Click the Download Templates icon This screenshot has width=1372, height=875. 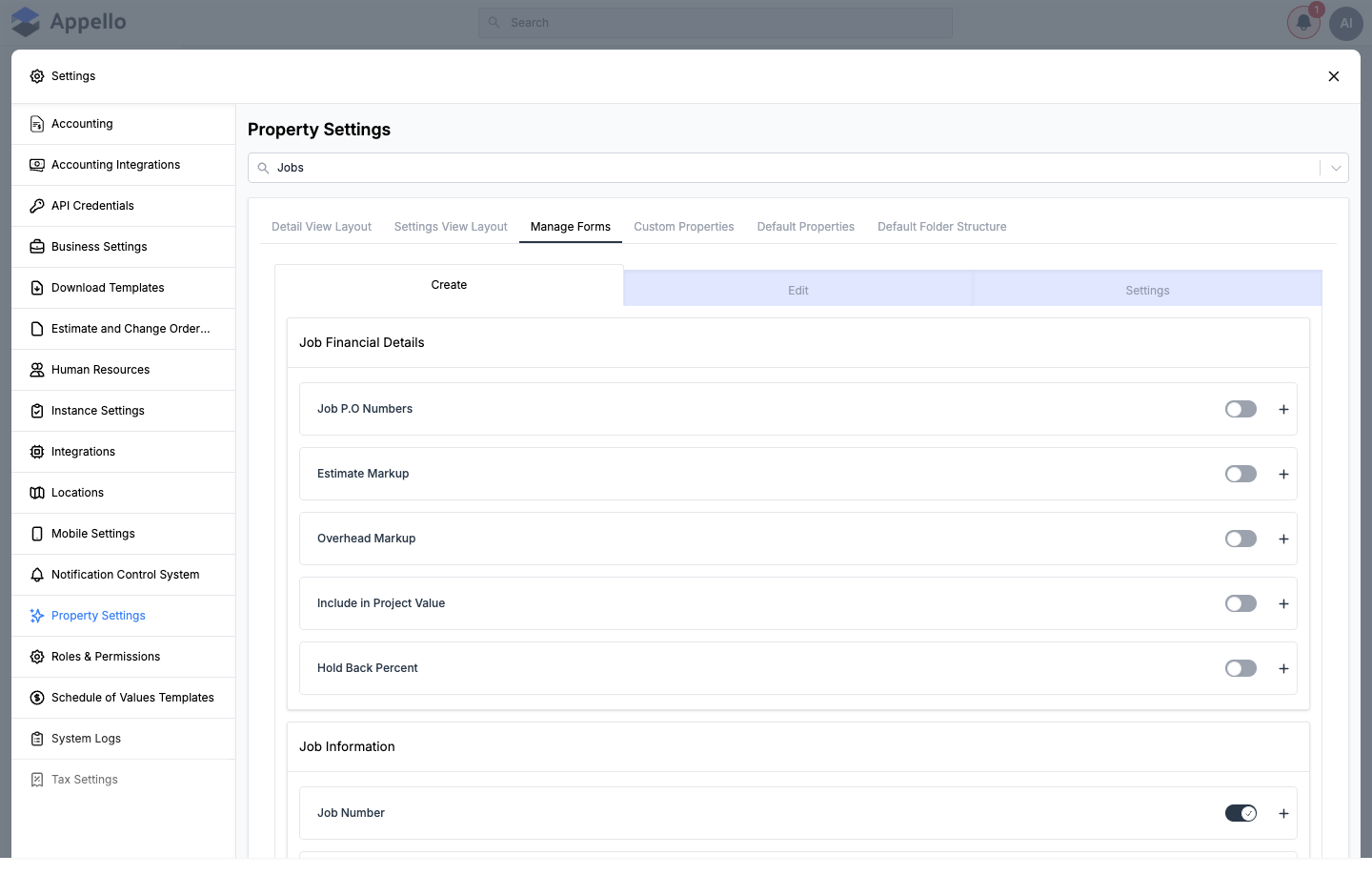tap(37, 288)
